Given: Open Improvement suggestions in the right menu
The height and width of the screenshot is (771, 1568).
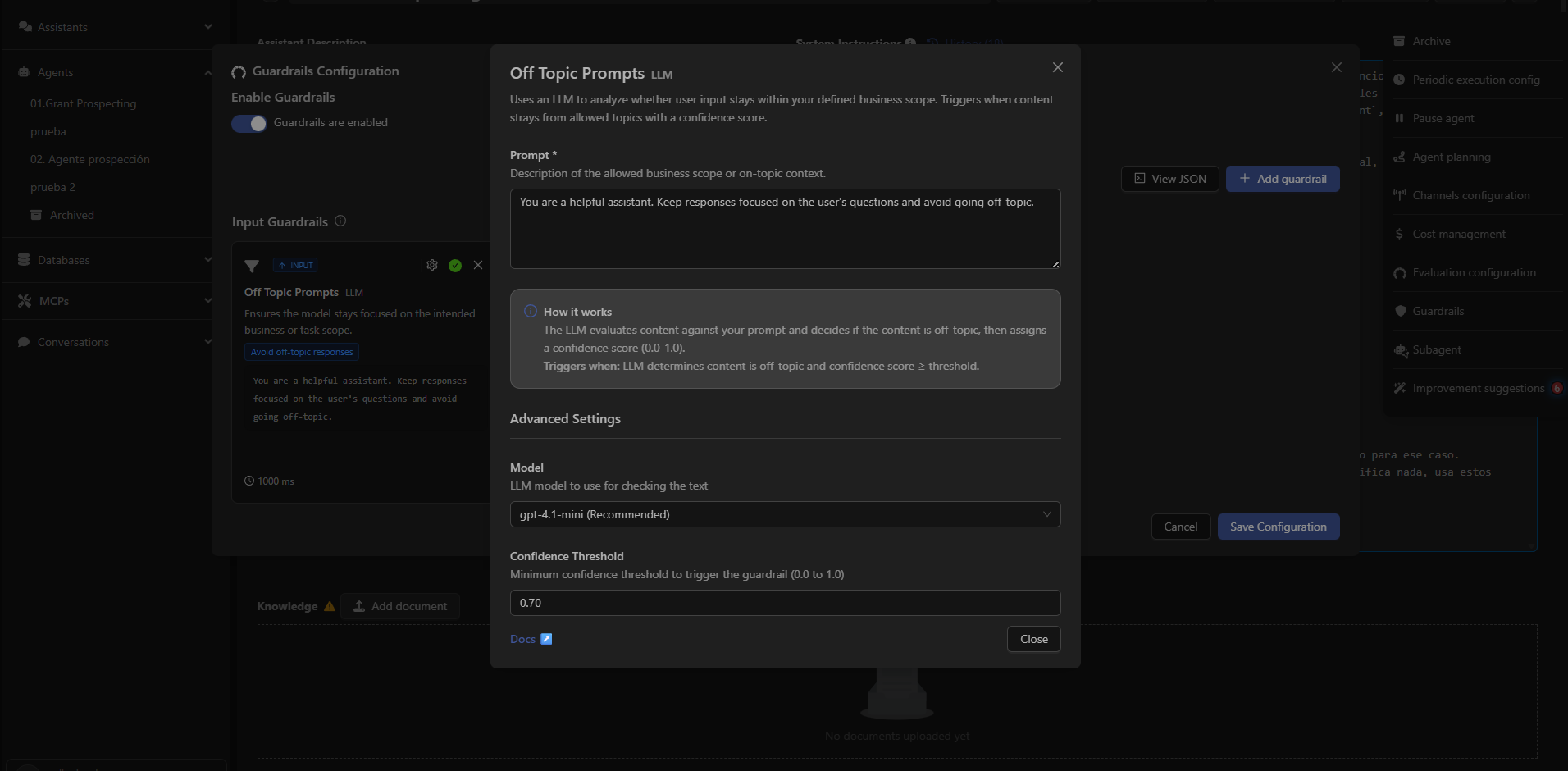Looking at the screenshot, I should 1476,388.
